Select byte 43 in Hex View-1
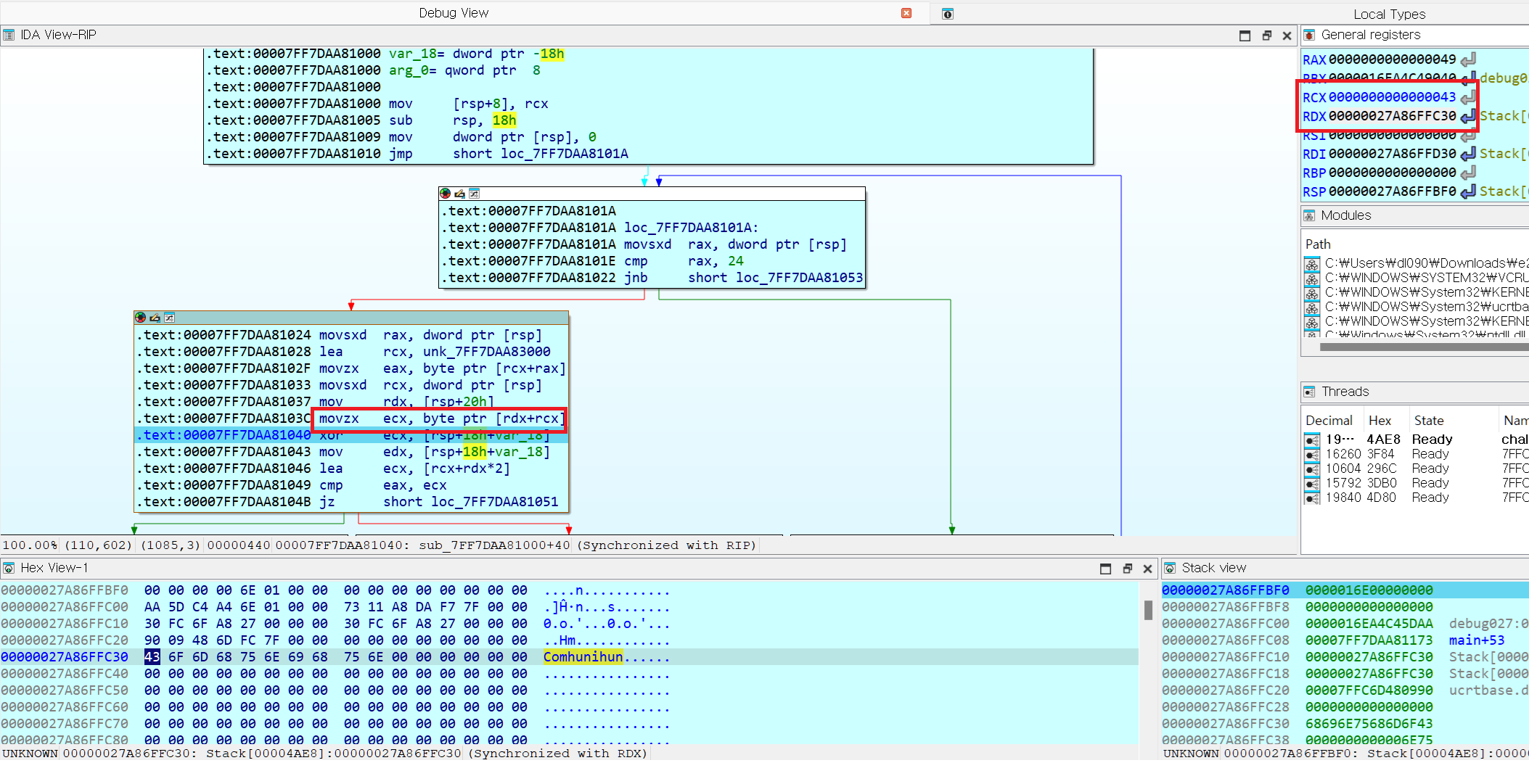 tap(152, 657)
